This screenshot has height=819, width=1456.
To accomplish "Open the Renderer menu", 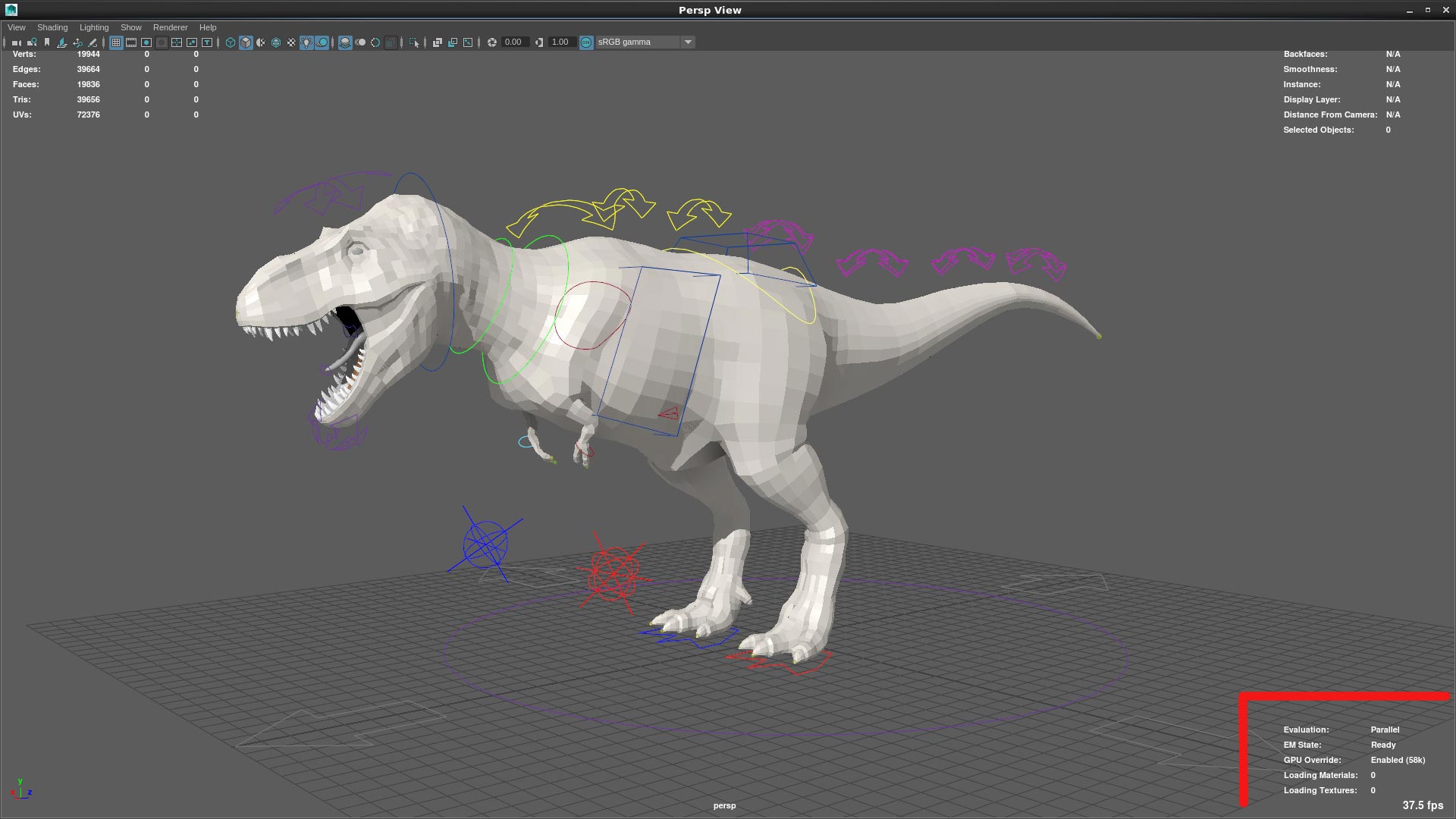I will click(x=170, y=27).
